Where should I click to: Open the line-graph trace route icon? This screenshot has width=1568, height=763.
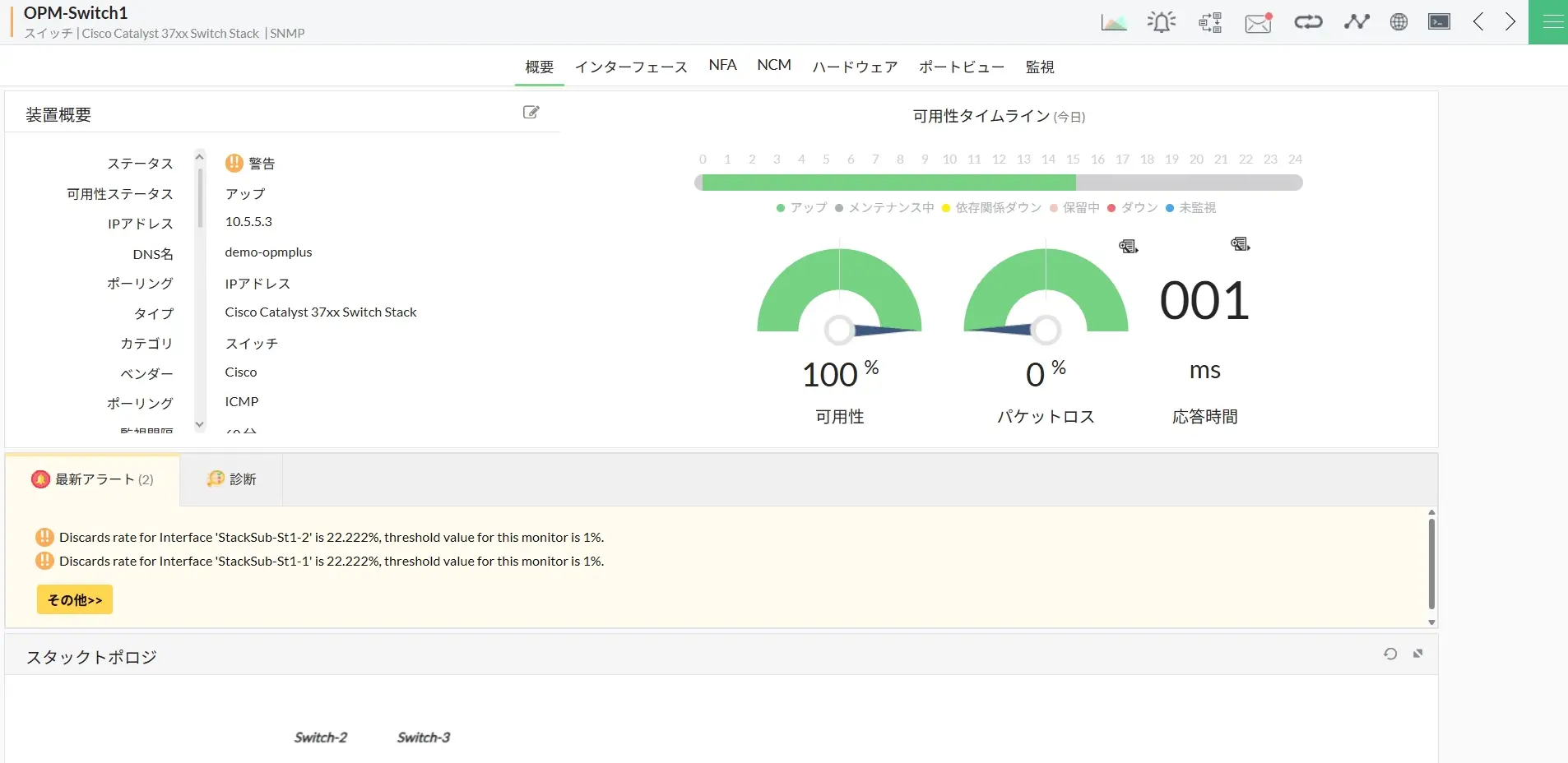pos(1357,22)
